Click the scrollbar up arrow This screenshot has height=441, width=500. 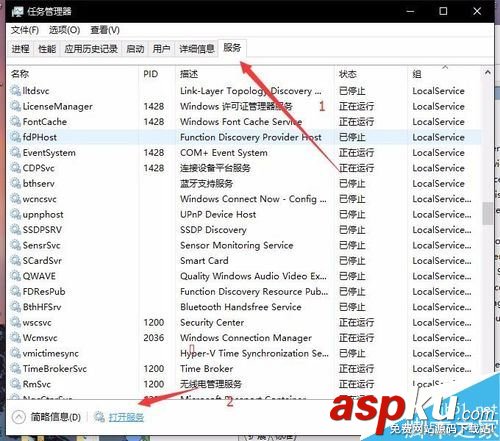[487, 72]
